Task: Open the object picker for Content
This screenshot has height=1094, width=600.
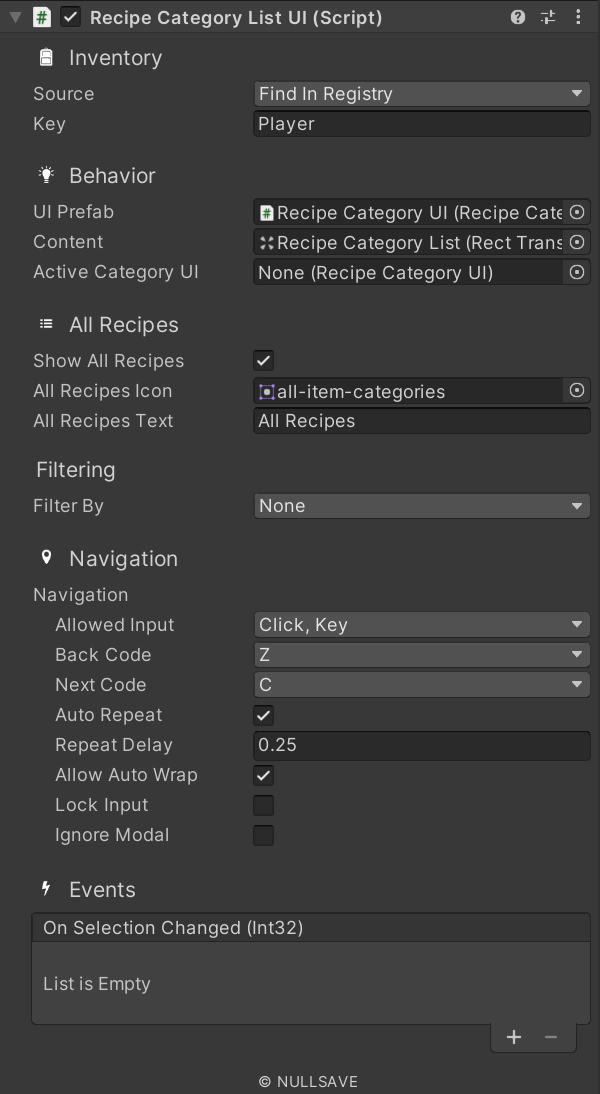Action: [x=577, y=241]
